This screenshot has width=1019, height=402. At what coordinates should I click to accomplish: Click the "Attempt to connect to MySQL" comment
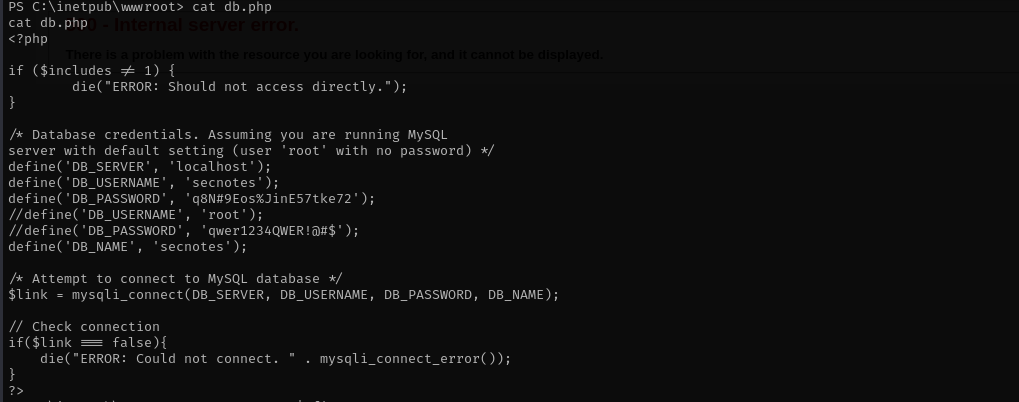(x=175, y=279)
